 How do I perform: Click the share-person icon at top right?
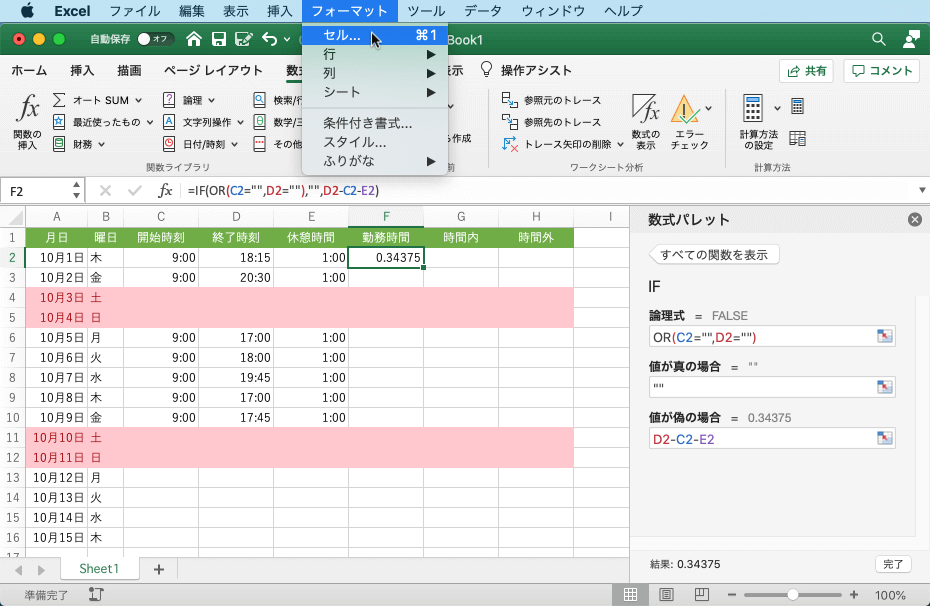[x=911, y=39]
